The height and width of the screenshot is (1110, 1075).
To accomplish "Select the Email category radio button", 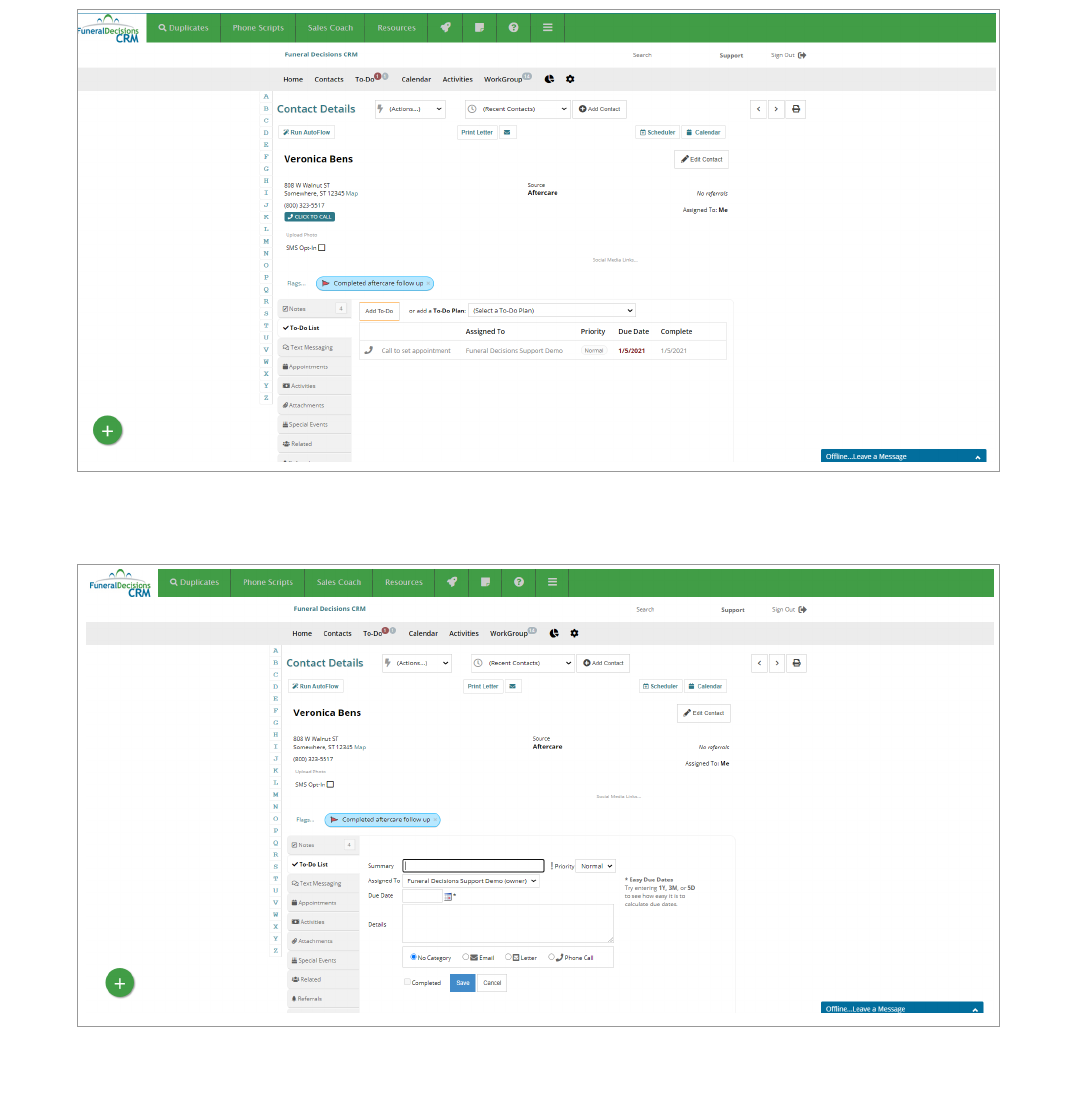I will pyautogui.click(x=466, y=957).
